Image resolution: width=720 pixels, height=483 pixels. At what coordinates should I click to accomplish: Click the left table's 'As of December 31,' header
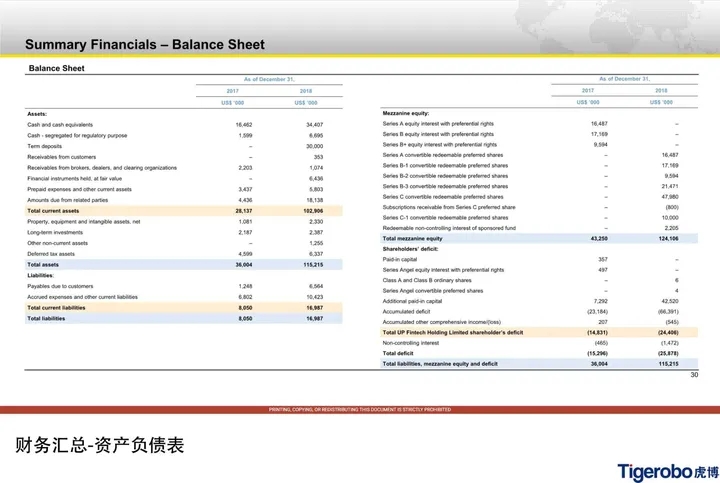coord(269,79)
